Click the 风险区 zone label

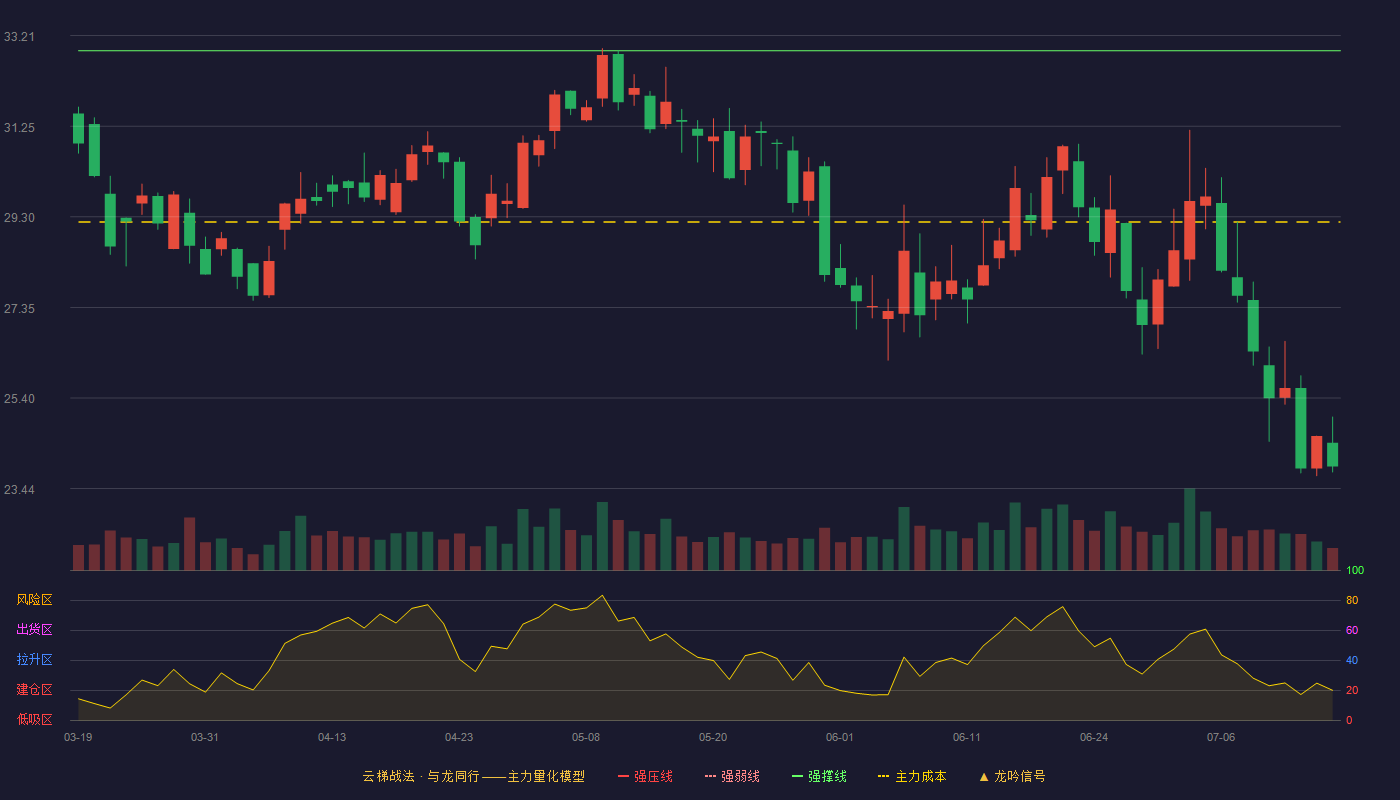click(34, 600)
